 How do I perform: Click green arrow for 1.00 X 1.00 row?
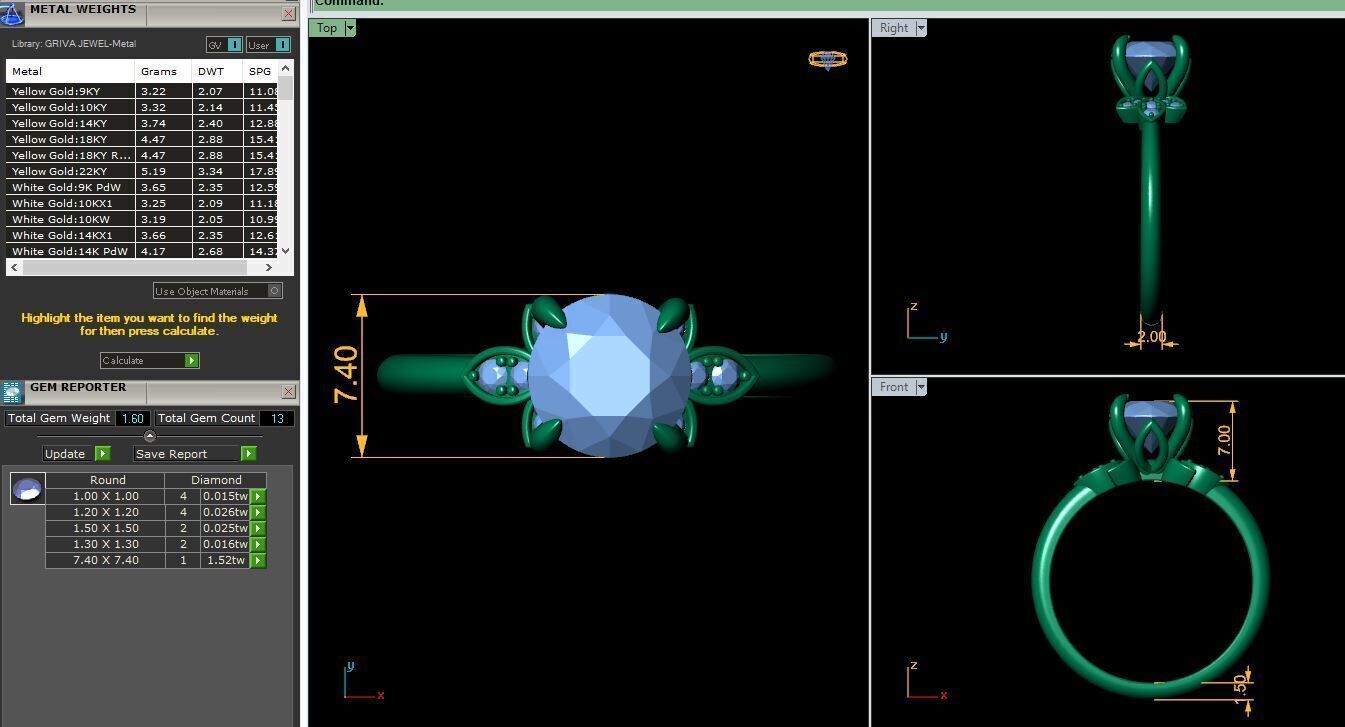pyautogui.click(x=258, y=496)
